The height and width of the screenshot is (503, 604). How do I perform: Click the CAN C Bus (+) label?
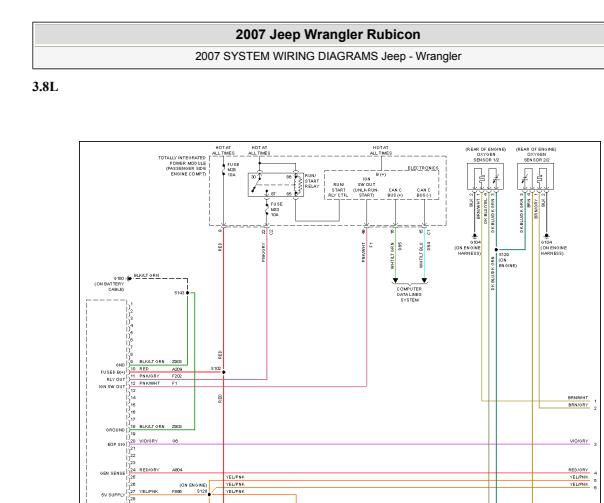[x=395, y=193]
